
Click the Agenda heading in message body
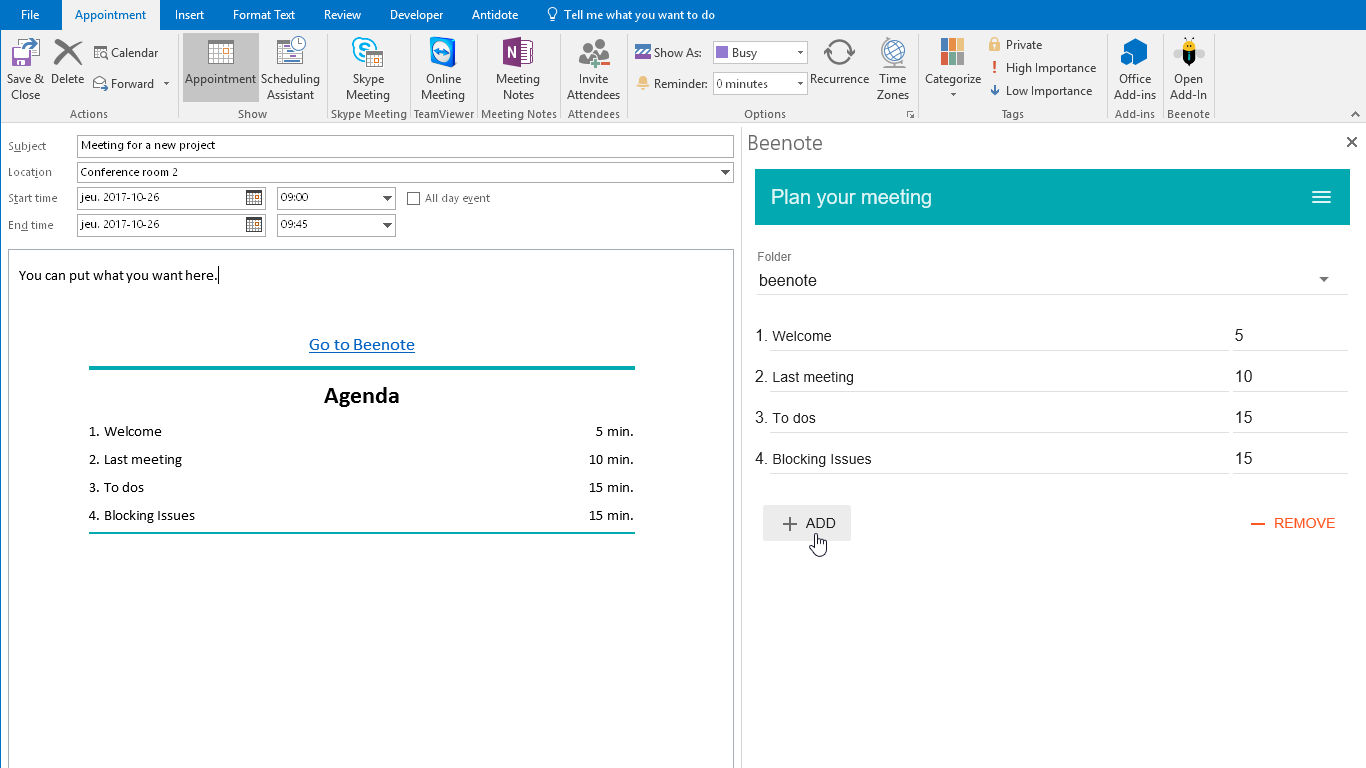[361, 395]
